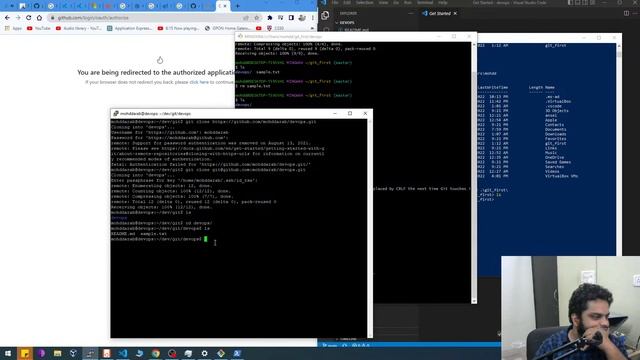Reload the GitHub authorize page

point(29,18)
